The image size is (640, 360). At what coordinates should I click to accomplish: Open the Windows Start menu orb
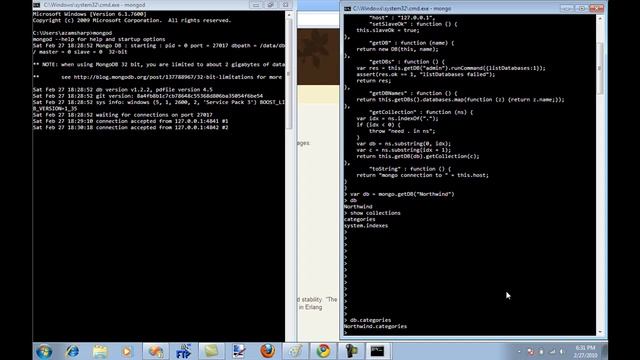(x=44, y=351)
